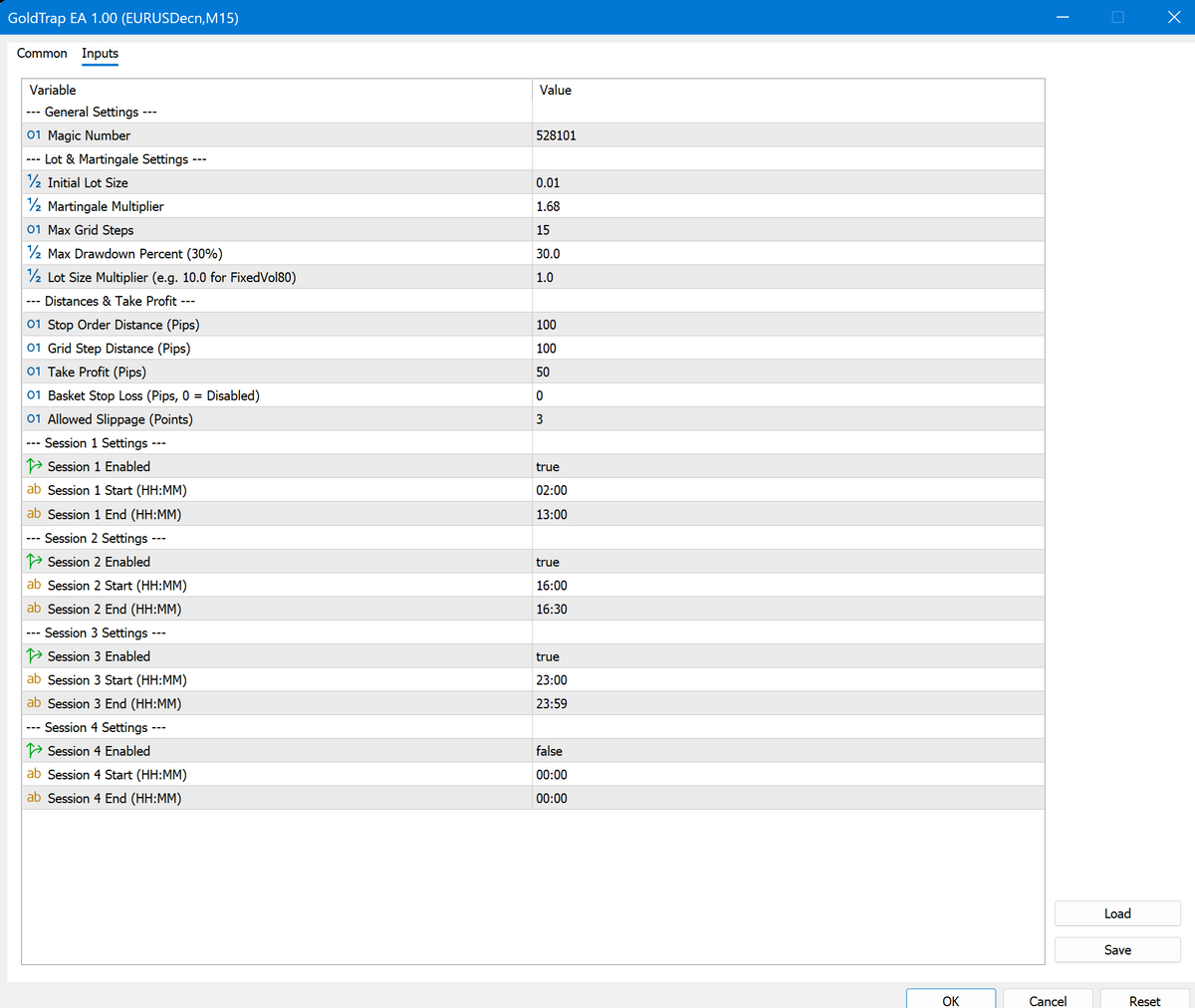Click the icon beside Grid Step Distance
The image size is (1195, 1008).
click(34, 349)
